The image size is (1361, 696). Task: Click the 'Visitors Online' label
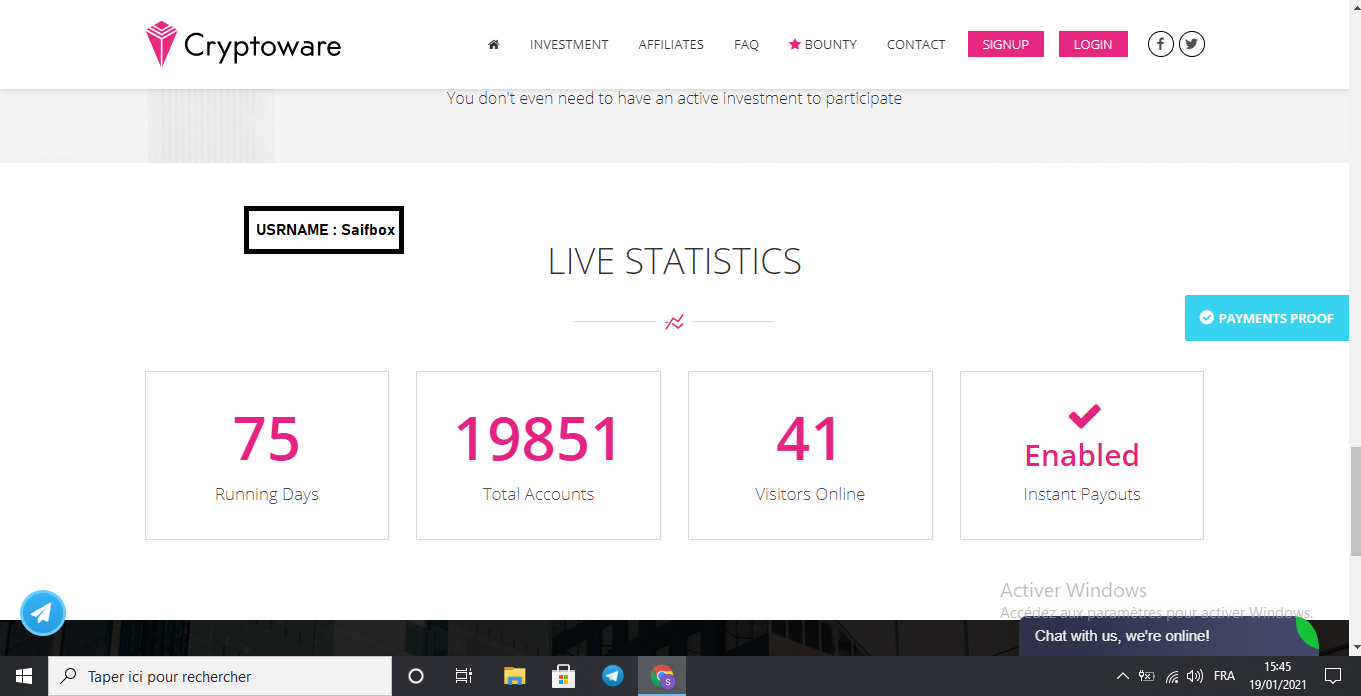click(810, 495)
